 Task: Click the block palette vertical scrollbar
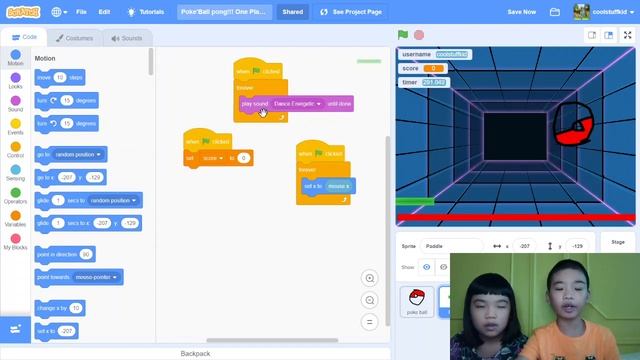[151, 62]
